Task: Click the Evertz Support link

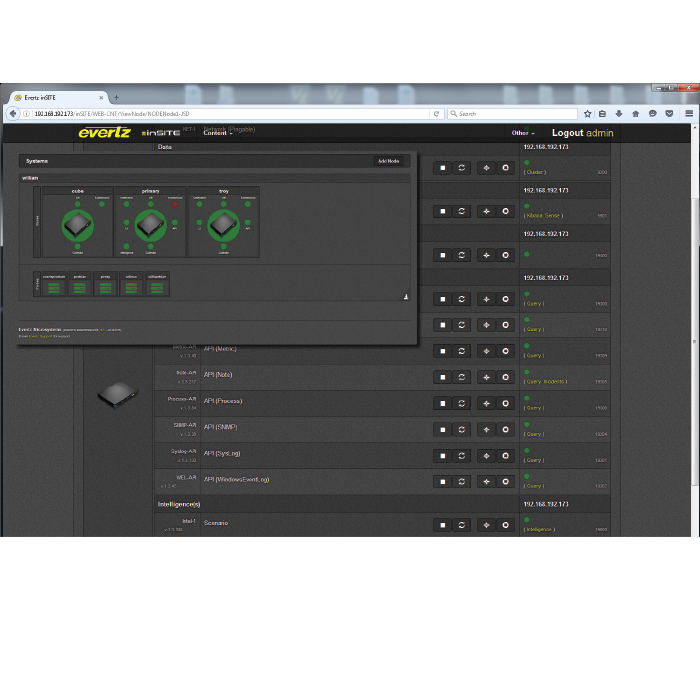Action: click(x=41, y=336)
